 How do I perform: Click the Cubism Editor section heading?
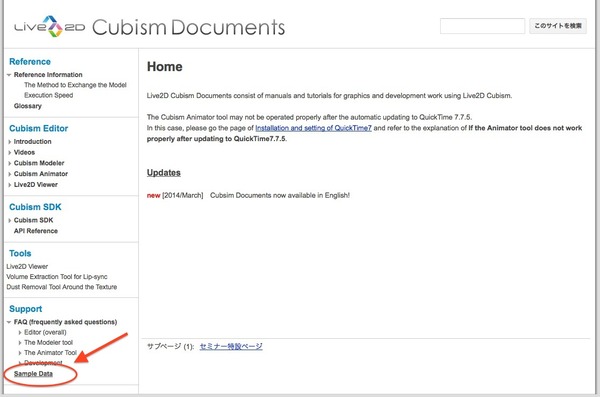39,128
